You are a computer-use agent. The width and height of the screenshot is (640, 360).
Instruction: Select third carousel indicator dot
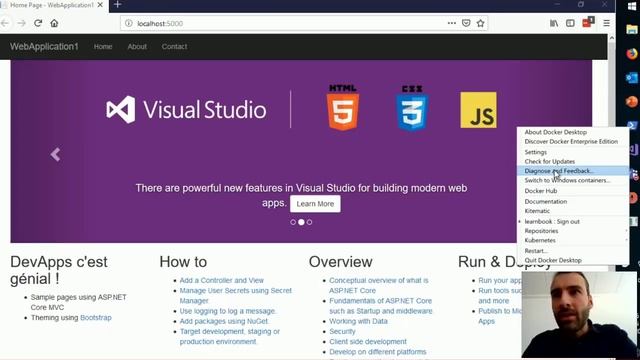coord(309,222)
